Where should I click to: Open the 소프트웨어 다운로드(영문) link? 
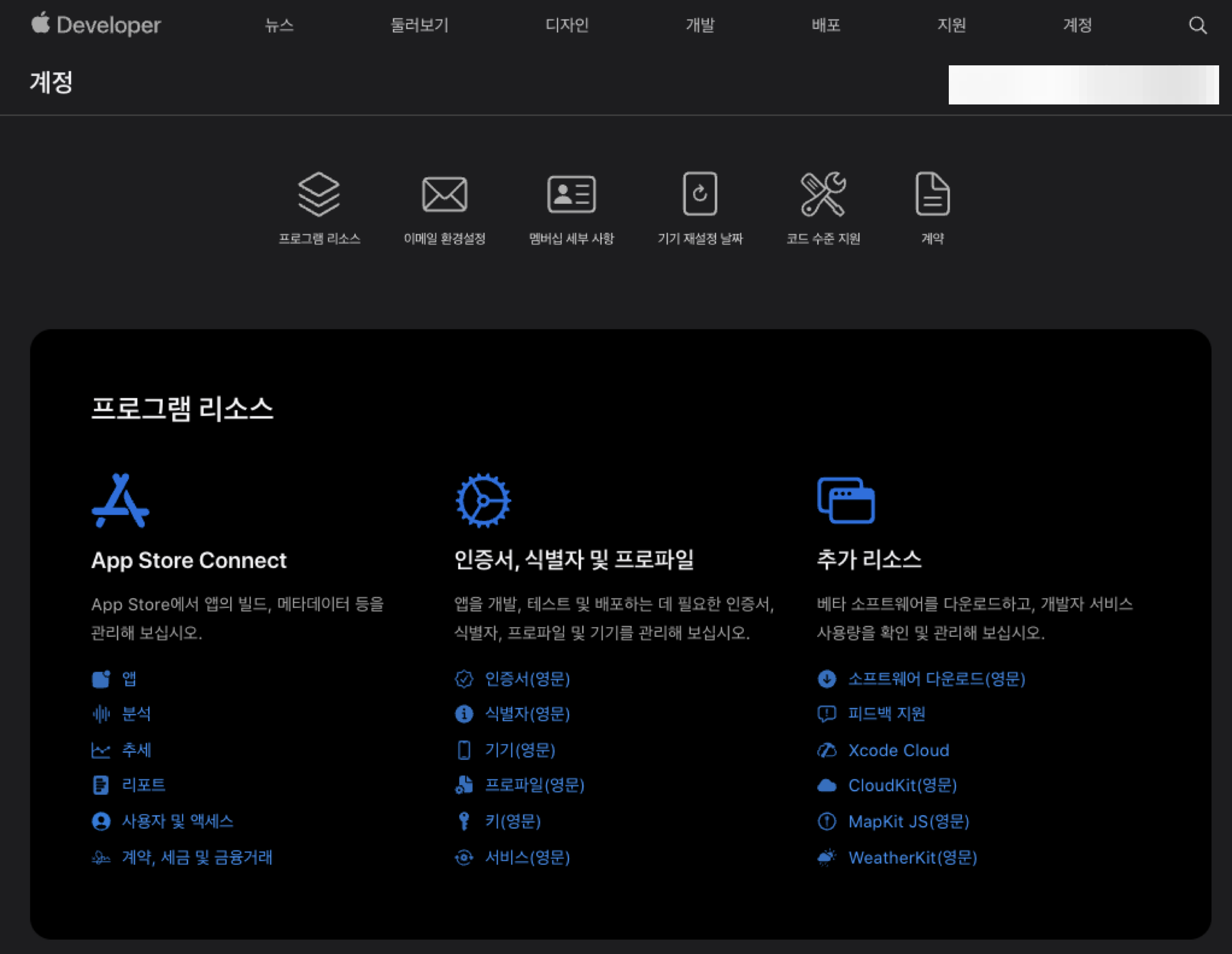coord(936,678)
